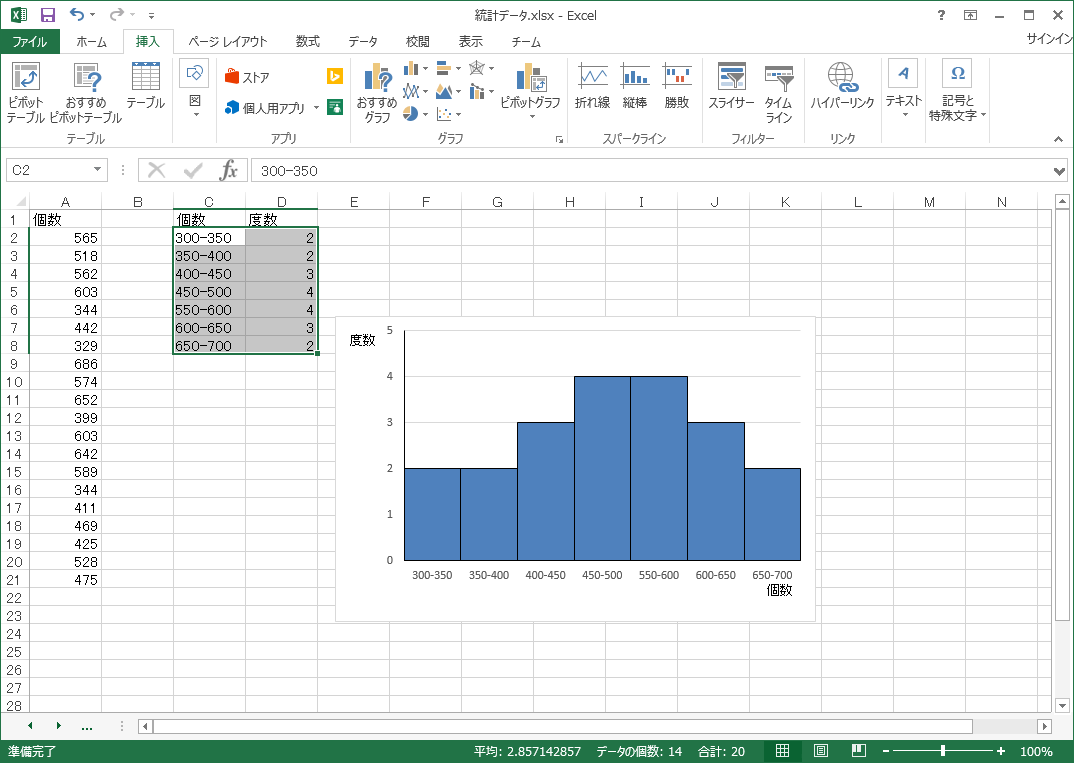Switch to Page Layout view in status bar
1074x763 pixels.
pos(821,751)
